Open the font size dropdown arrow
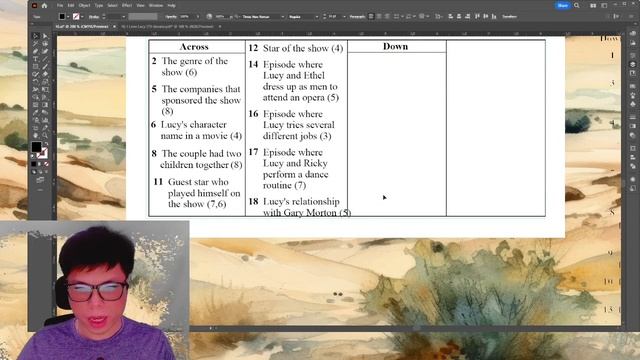Screen dimensions: 640x360 point(344,17)
